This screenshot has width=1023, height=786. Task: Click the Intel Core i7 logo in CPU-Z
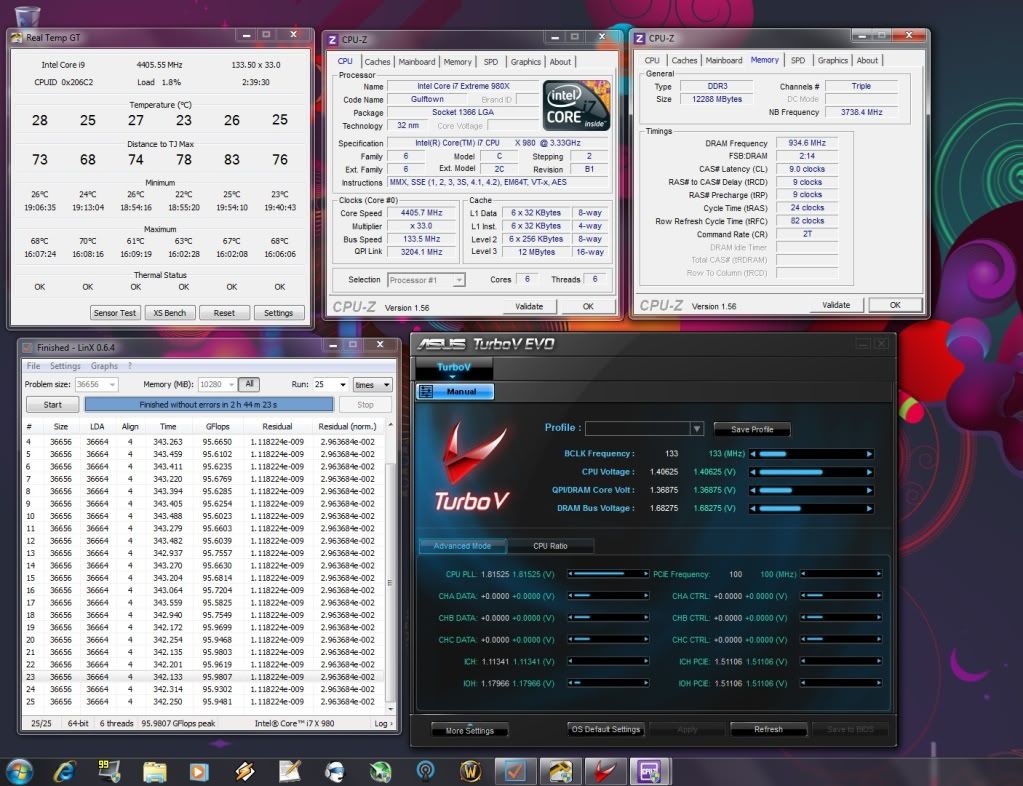click(x=576, y=105)
